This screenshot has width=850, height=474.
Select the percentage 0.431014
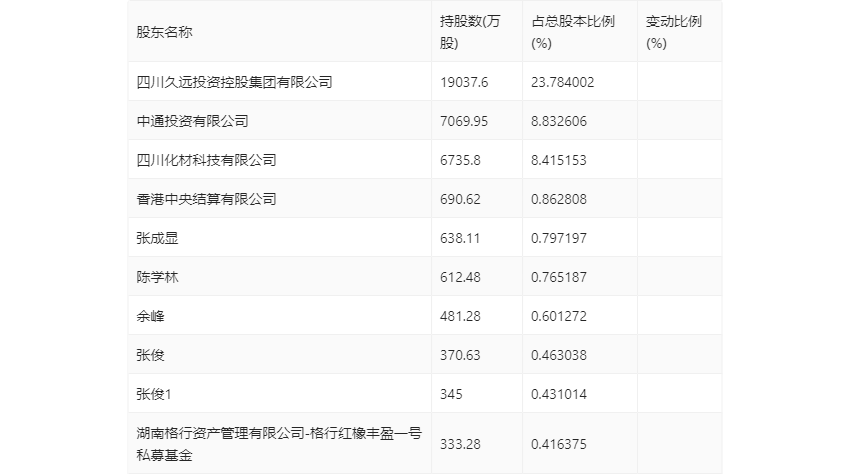pos(559,394)
